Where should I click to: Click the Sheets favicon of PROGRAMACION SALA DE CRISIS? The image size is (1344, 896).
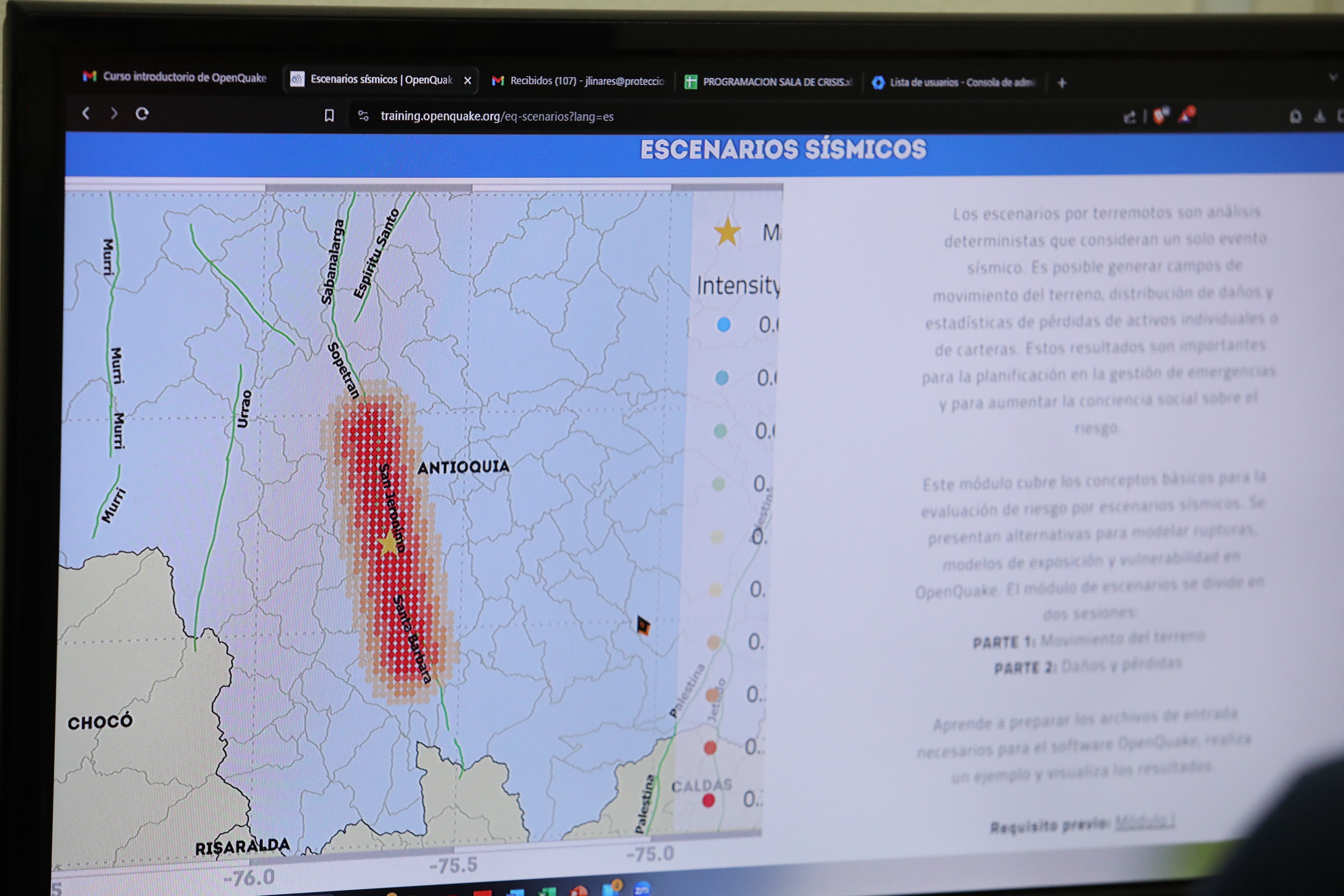tap(690, 82)
